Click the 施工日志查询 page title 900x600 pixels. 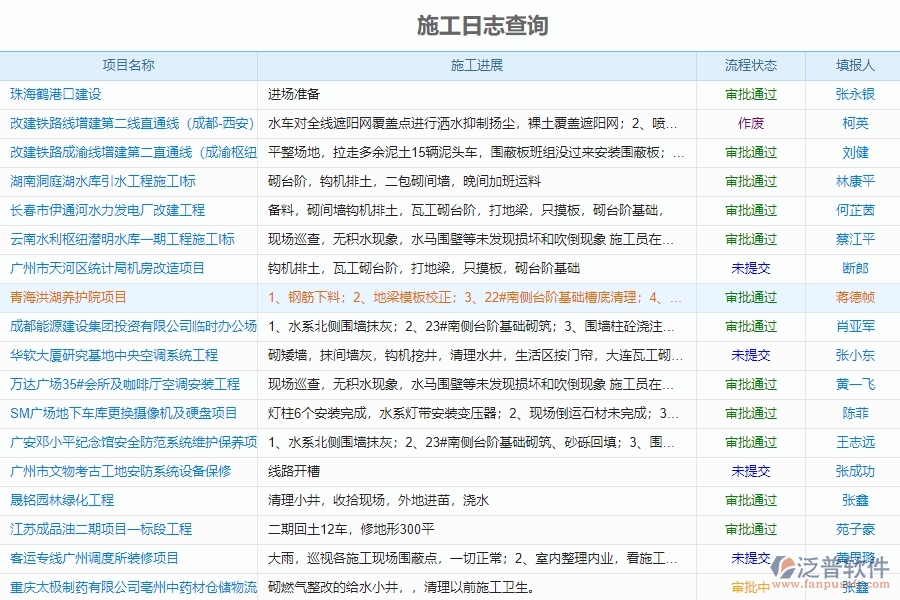(485, 25)
